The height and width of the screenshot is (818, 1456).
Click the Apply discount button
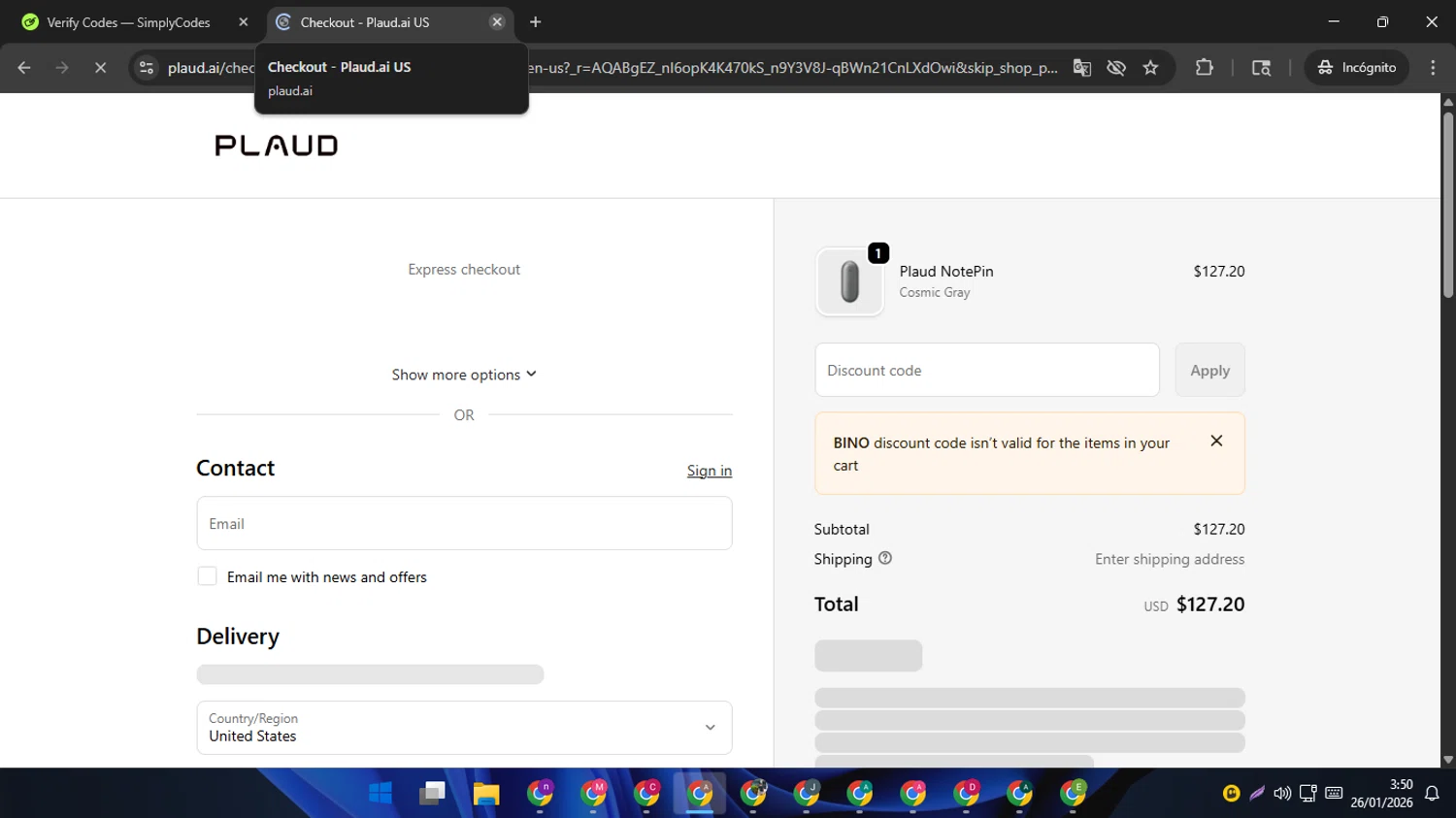pos(1209,370)
